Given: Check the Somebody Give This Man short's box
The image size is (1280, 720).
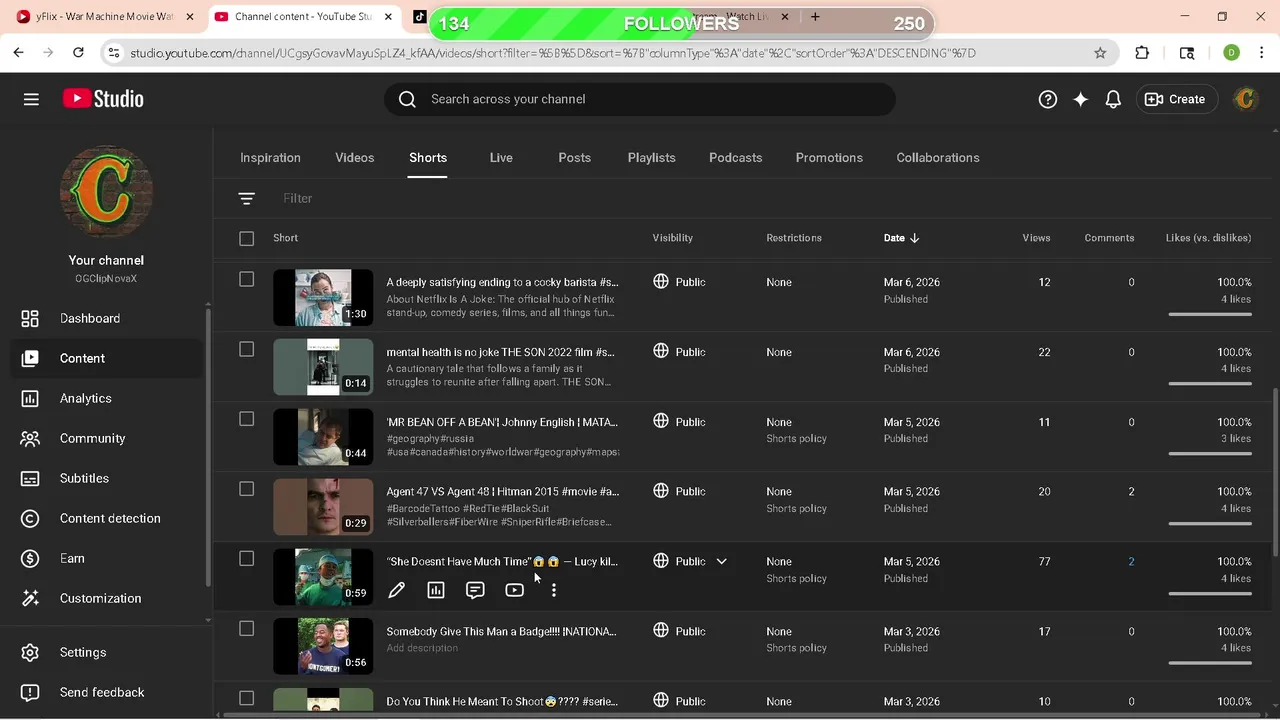Looking at the screenshot, I should 246,629.
